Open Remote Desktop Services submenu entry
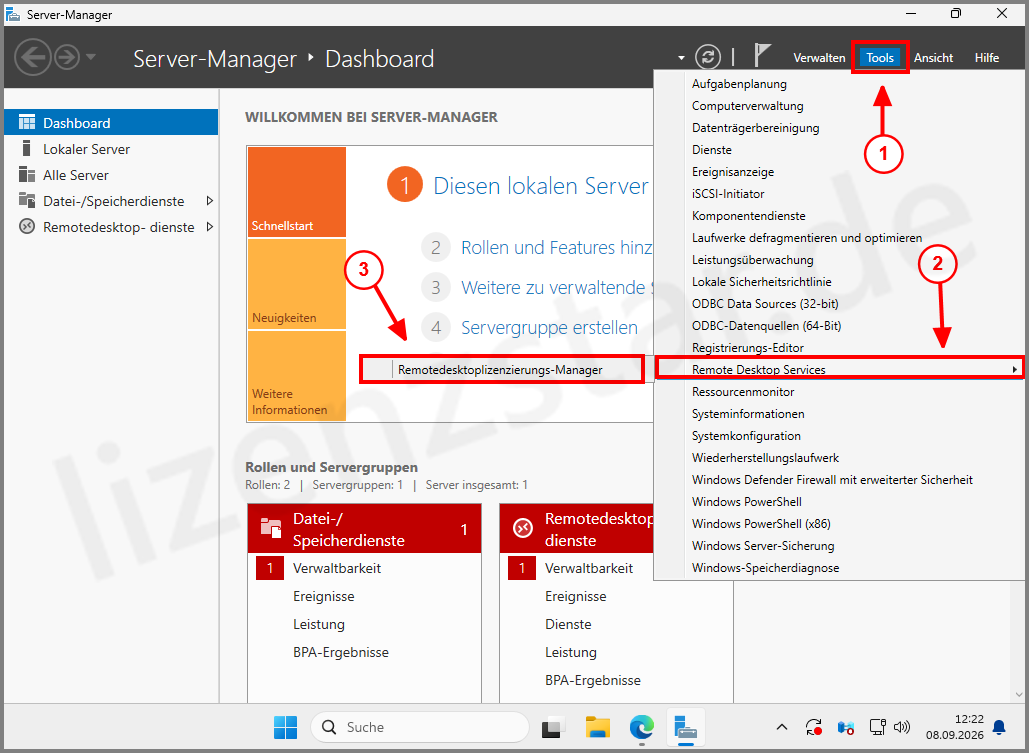This screenshot has height=753, width=1030. click(x=840, y=369)
